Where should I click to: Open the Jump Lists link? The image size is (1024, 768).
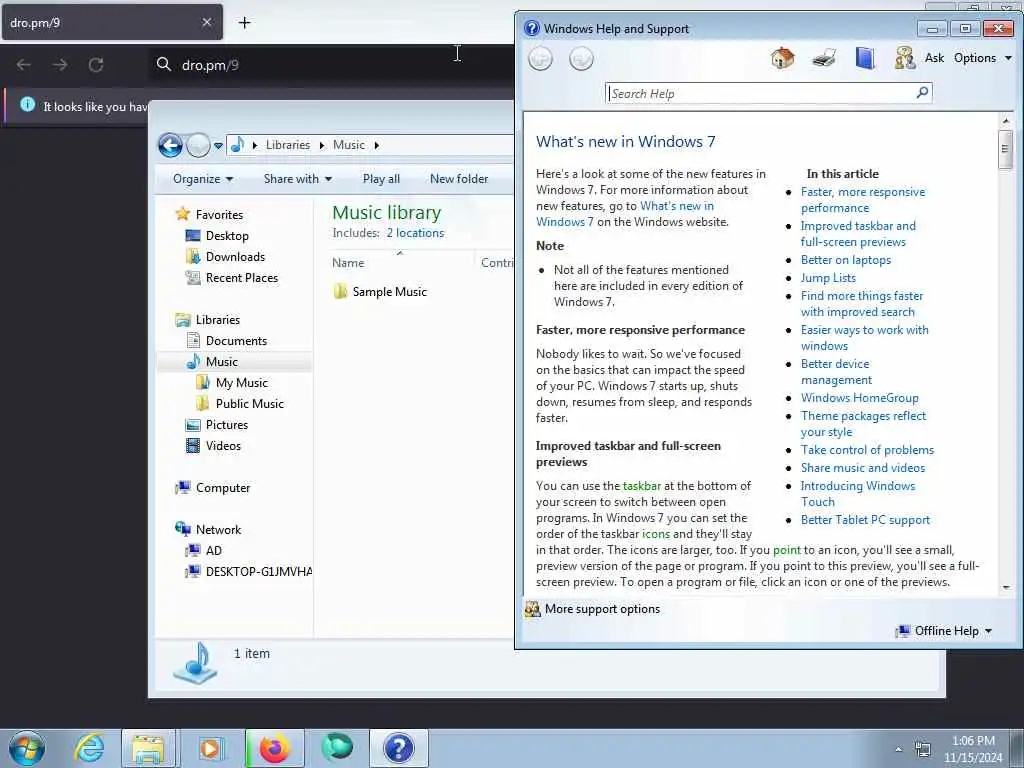click(828, 278)
